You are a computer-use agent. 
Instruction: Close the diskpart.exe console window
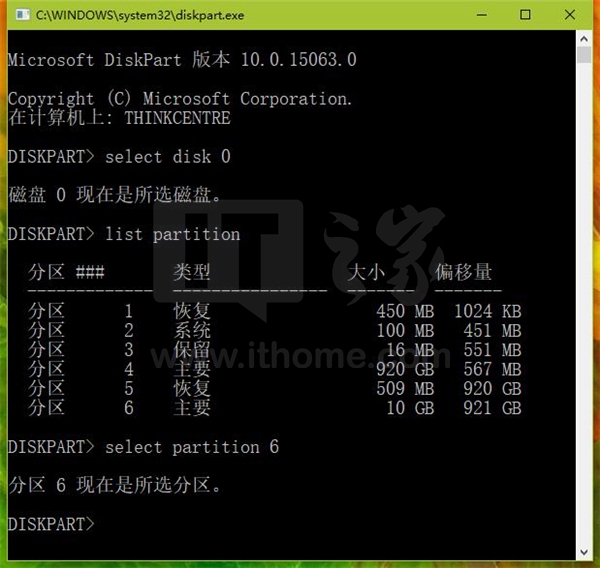point(572,16)
